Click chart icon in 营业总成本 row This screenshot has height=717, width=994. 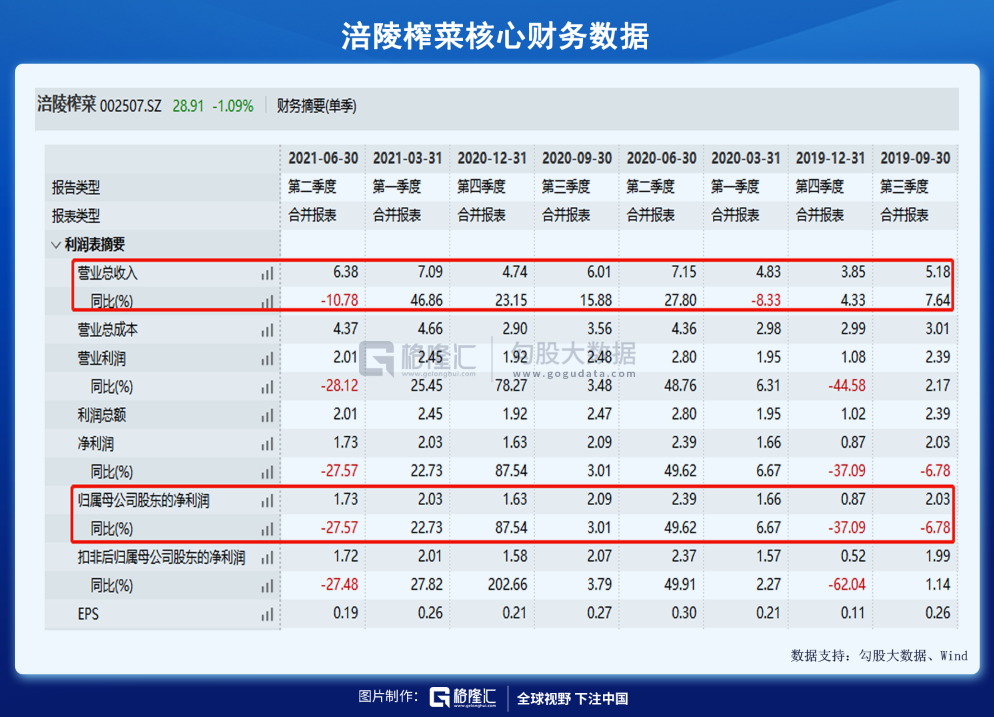(x=267, y=330)
